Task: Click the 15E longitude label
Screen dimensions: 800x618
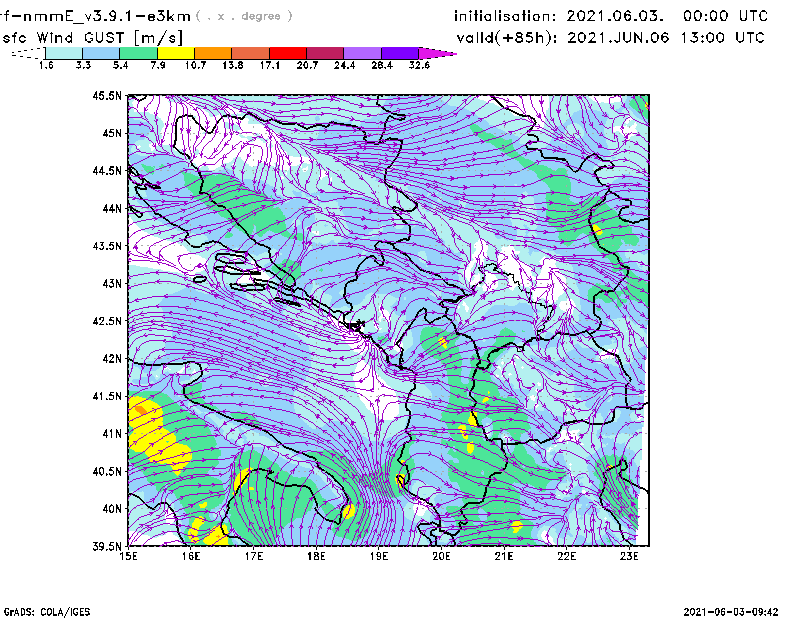Action: pos(128,556)
